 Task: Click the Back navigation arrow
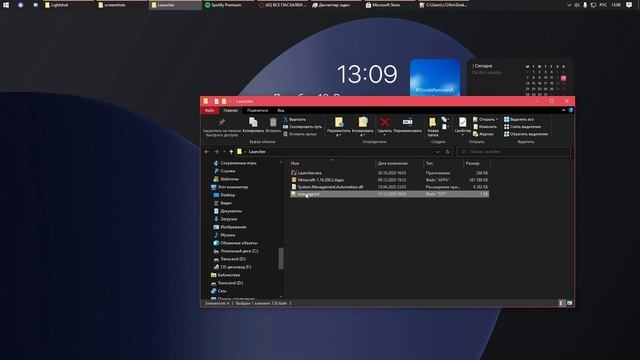point(207,152)
